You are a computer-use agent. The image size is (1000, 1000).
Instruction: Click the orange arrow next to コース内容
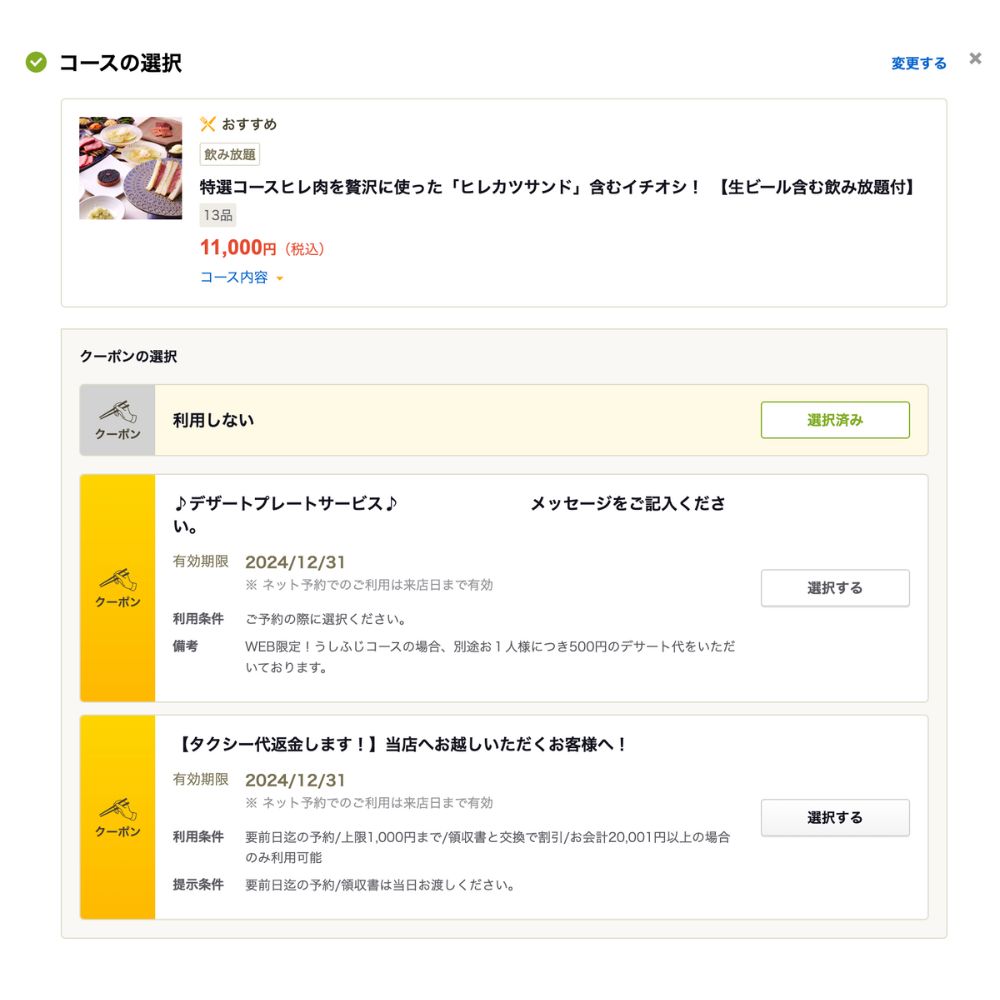(280, 279)
